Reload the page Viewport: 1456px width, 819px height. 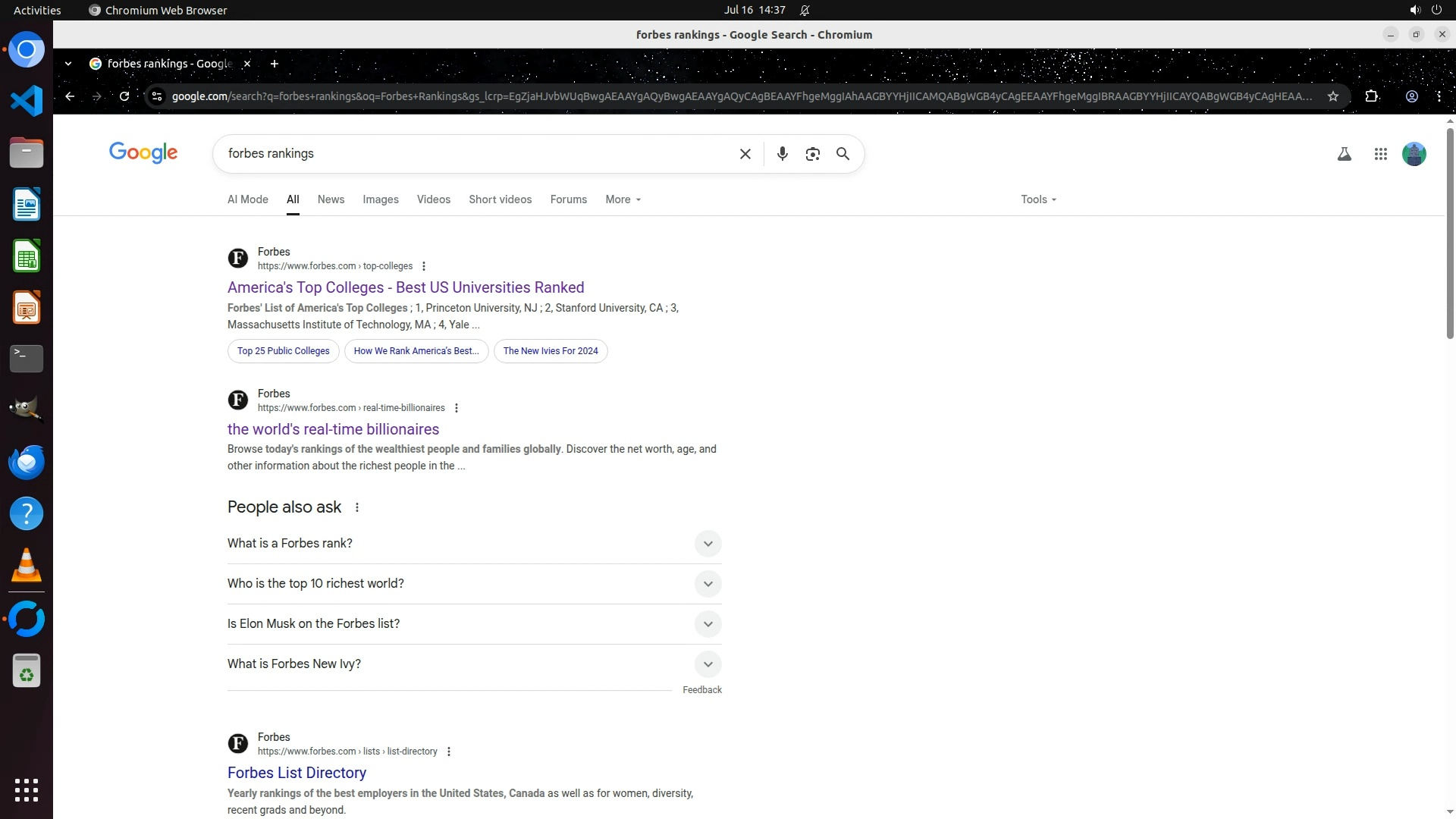tap(124, 96)
